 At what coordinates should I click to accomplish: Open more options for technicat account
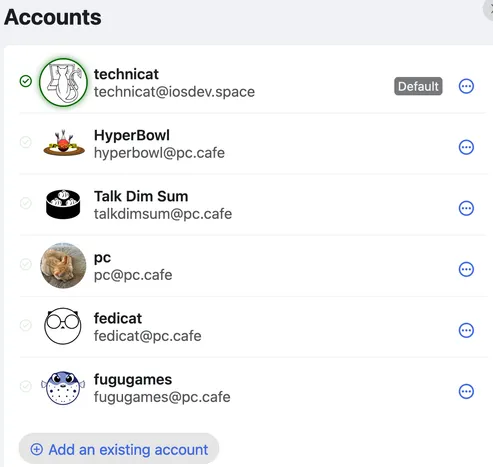466,86
